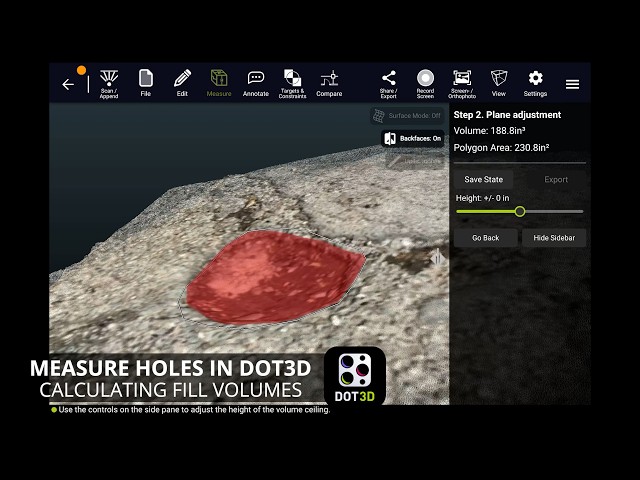Click Go Back button
This screenshot has height=480, width=640.
pos(486,238)
